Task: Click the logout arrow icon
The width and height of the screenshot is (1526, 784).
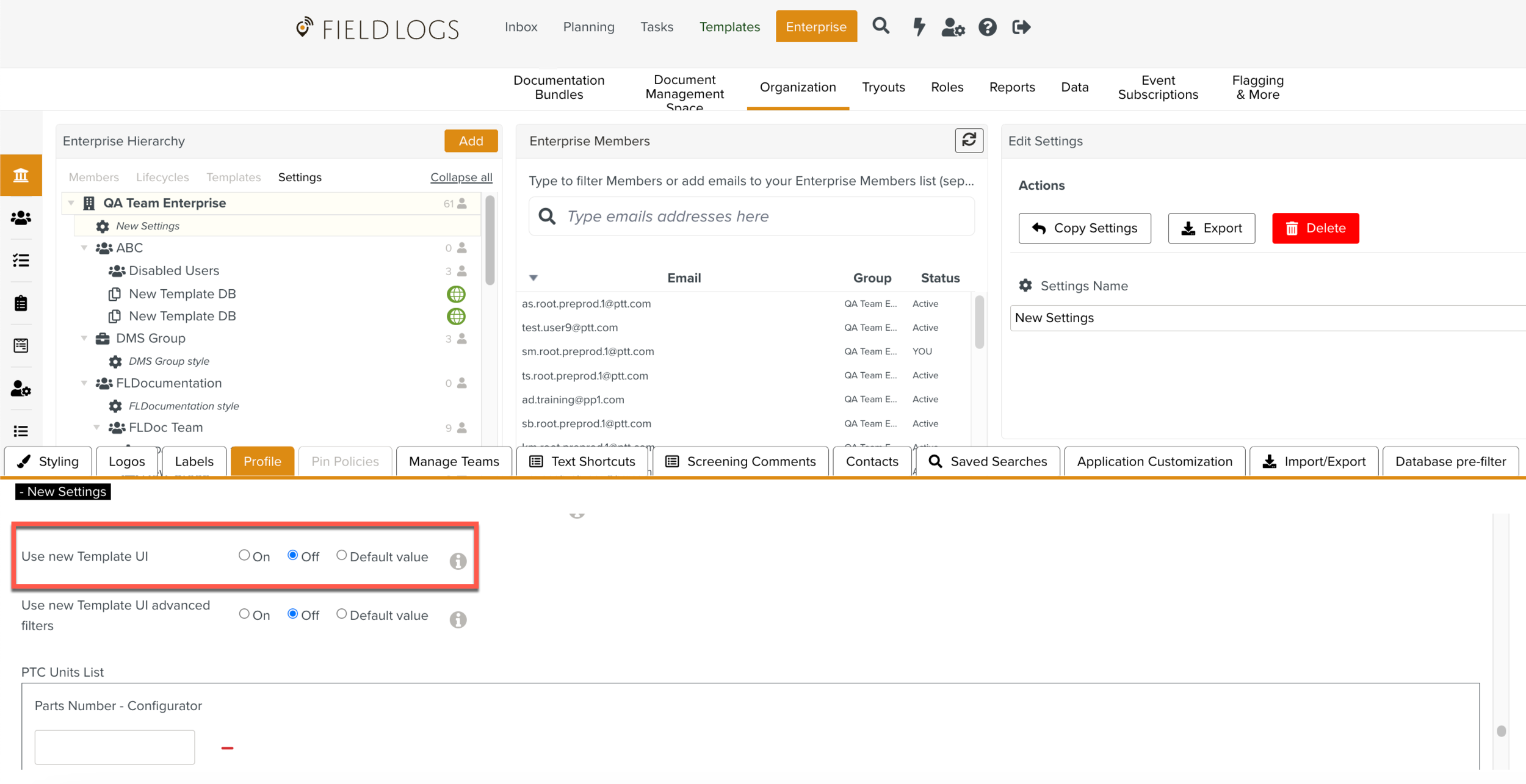Action: [x=1021, y=27]
